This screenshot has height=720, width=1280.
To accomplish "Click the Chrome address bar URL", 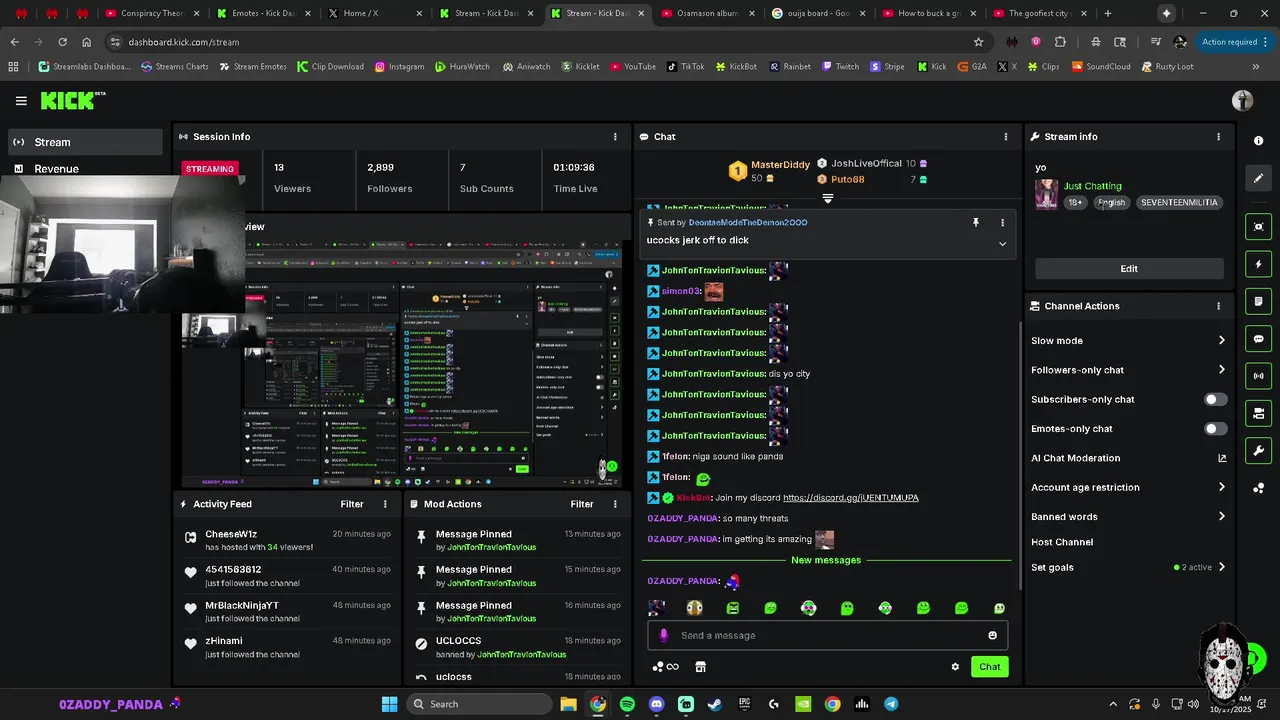I will click(x=183, y=42).
